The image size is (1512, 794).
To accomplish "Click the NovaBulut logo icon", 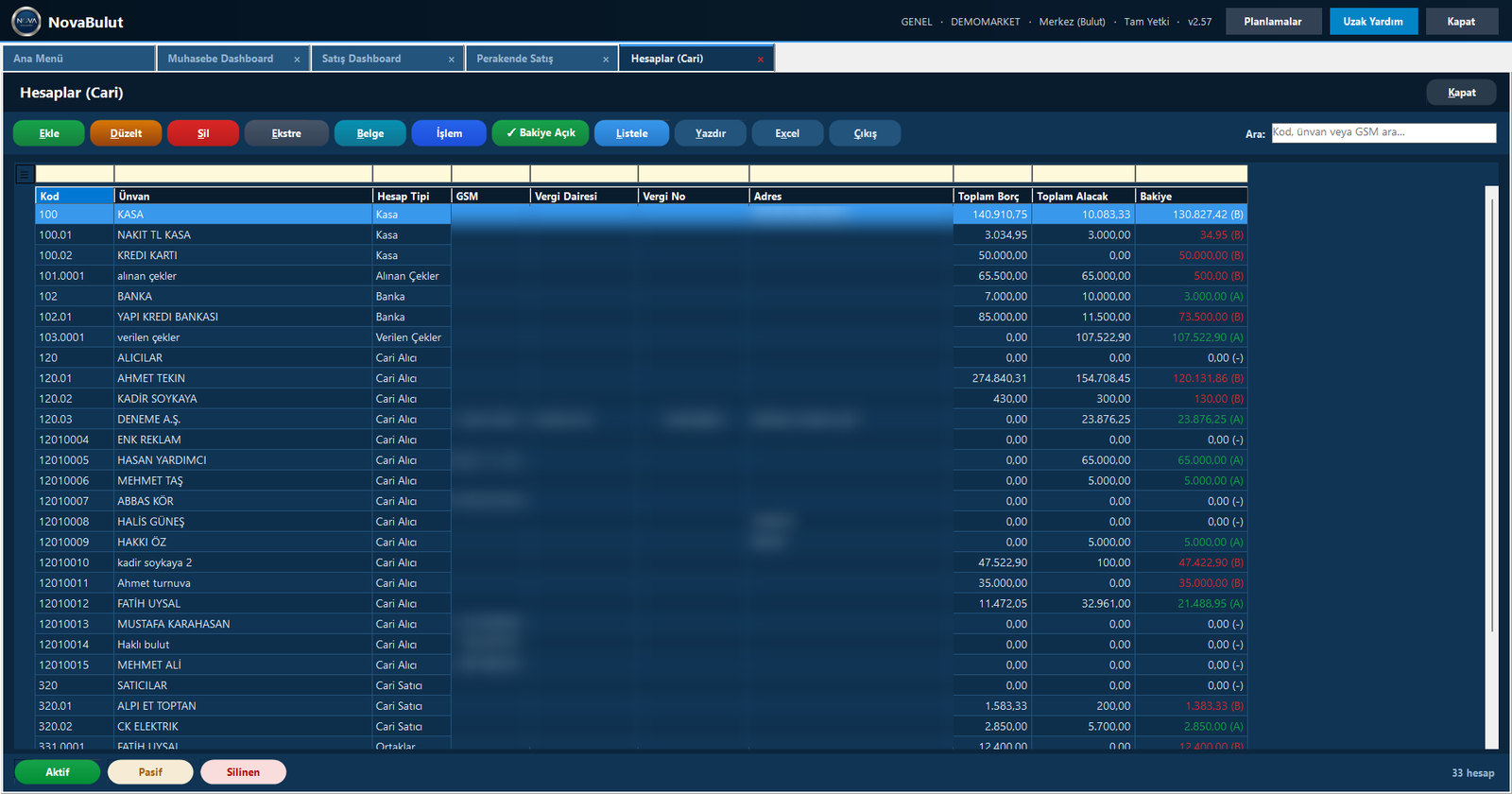I will click(x=26, y=21).
